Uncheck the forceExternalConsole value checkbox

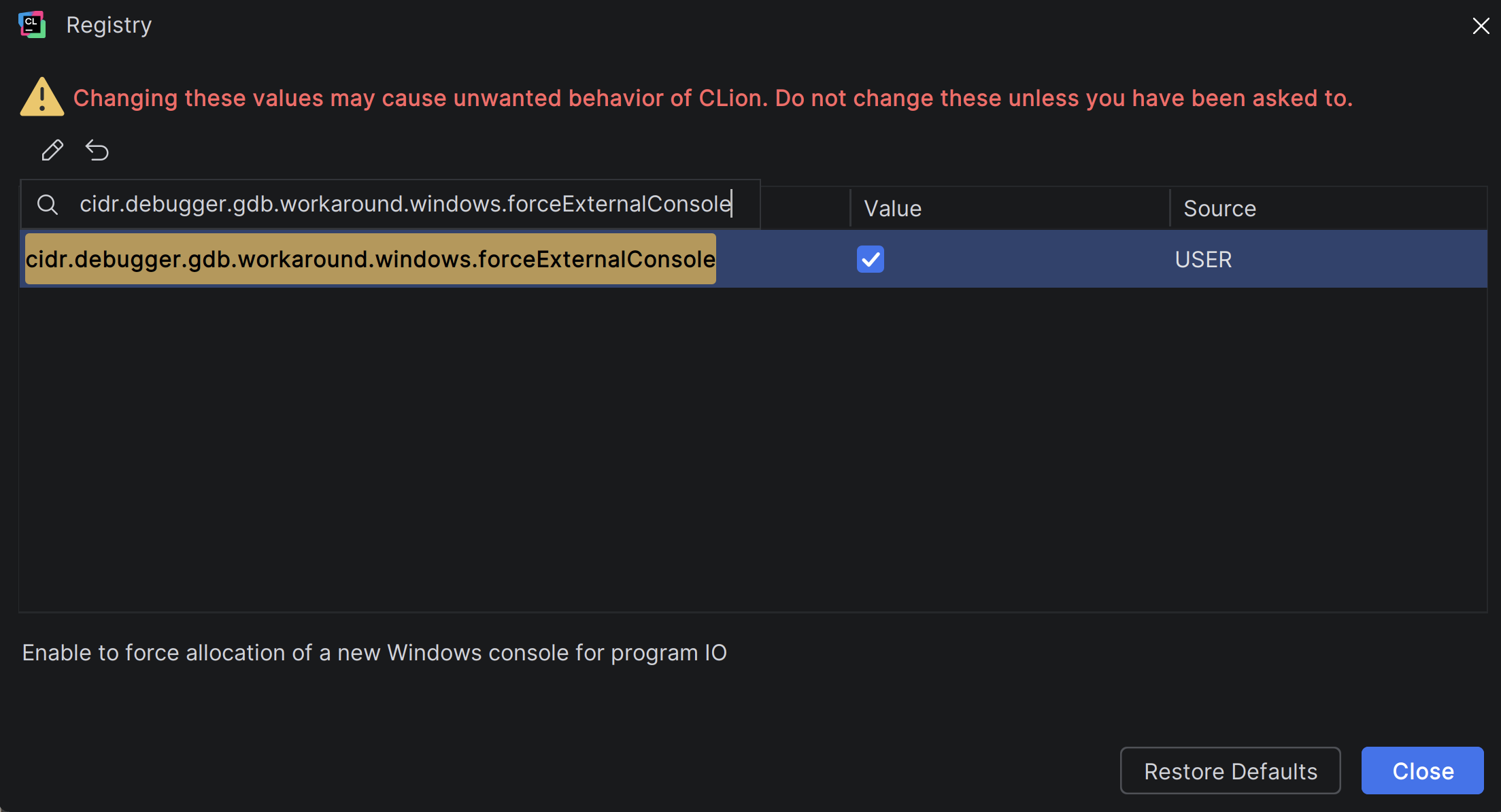(x=870, y=259)
